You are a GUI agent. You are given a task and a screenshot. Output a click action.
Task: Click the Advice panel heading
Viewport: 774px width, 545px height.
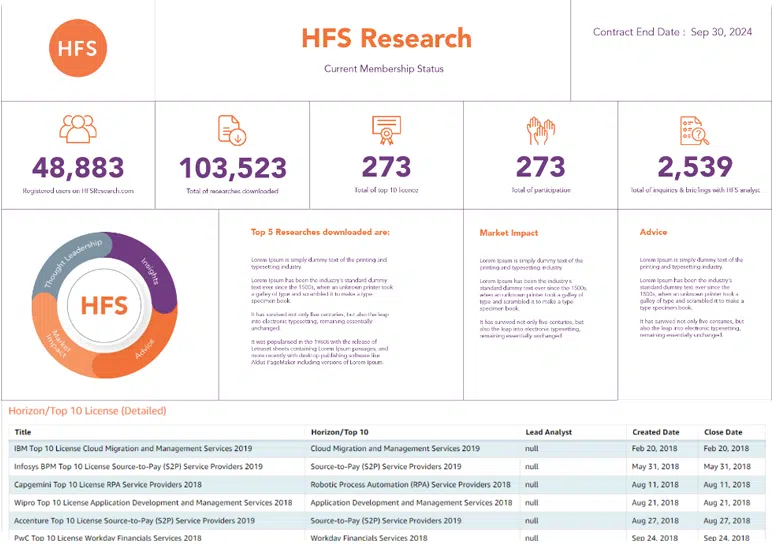pyautogui.click(x=653, y=232)
